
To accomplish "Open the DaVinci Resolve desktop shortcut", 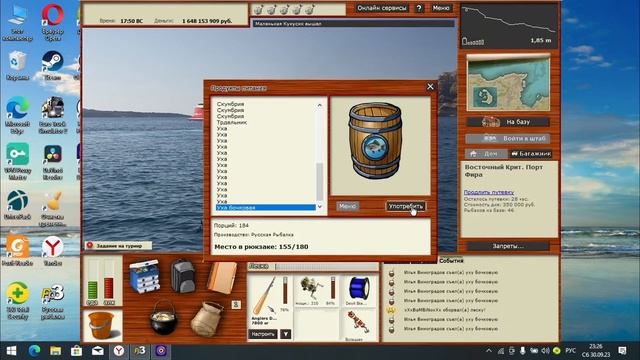I will click(53, 162).
